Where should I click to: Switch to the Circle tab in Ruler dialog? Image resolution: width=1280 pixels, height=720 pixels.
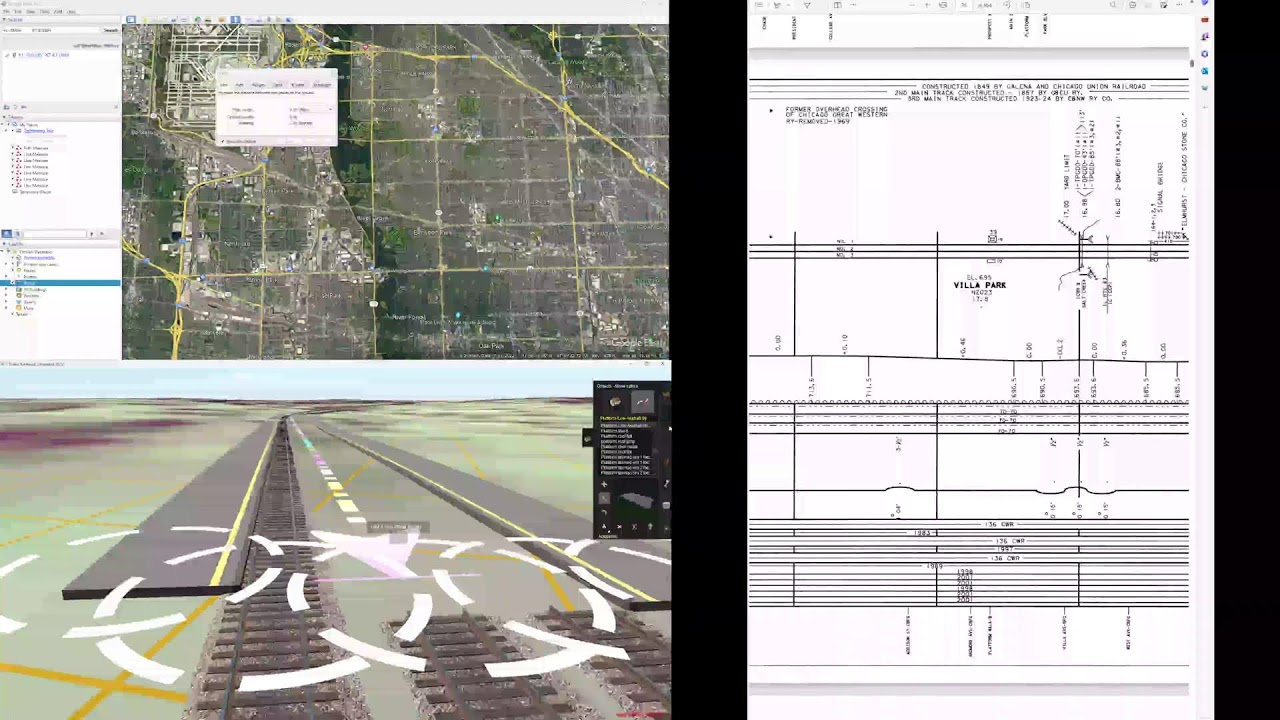point(279,85)
